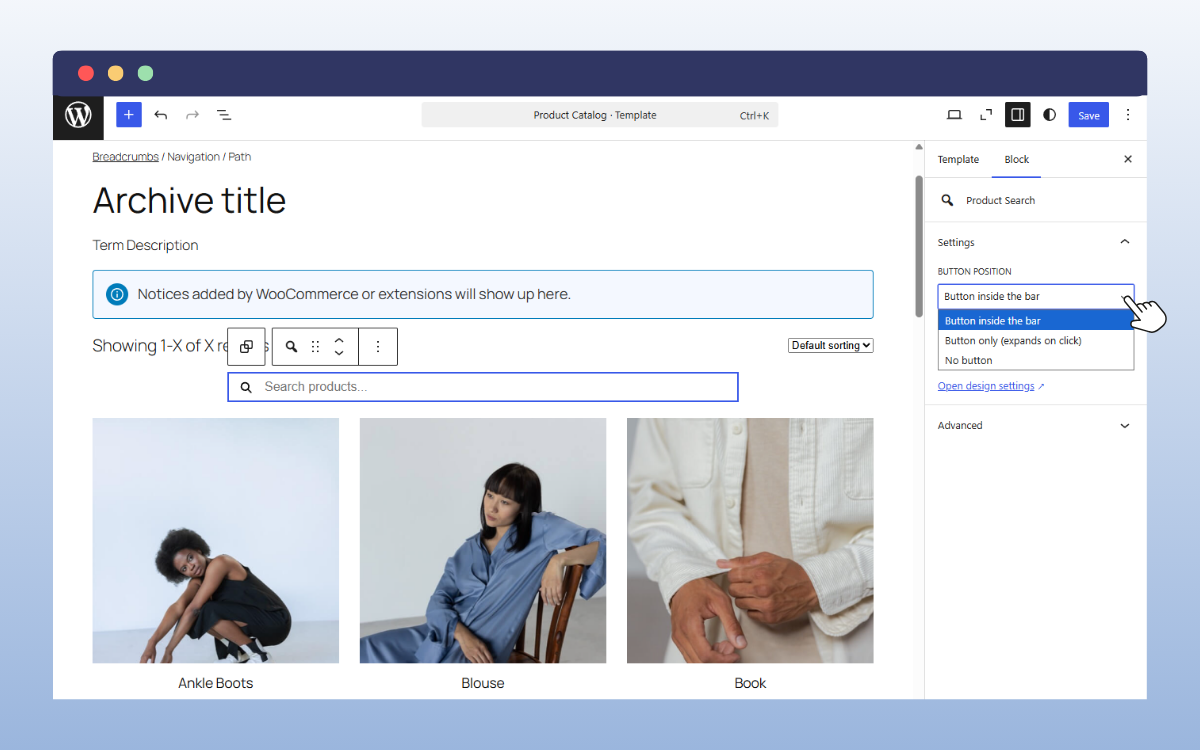Click the redo arrow icon
Screen dimensions: 1200x750
(192, 115)
